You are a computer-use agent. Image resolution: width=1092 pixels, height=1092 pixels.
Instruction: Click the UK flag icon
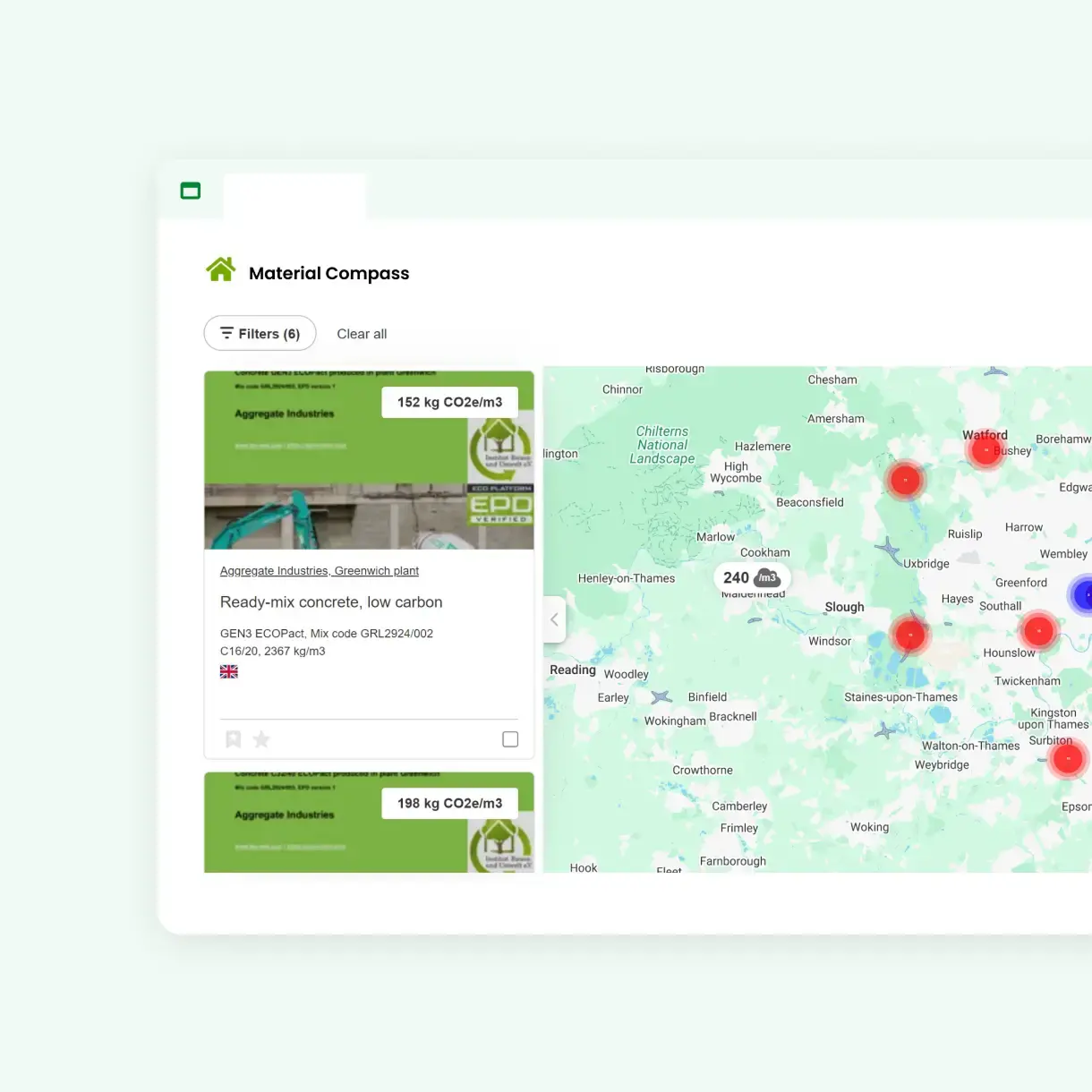click(x=229, y=671)
